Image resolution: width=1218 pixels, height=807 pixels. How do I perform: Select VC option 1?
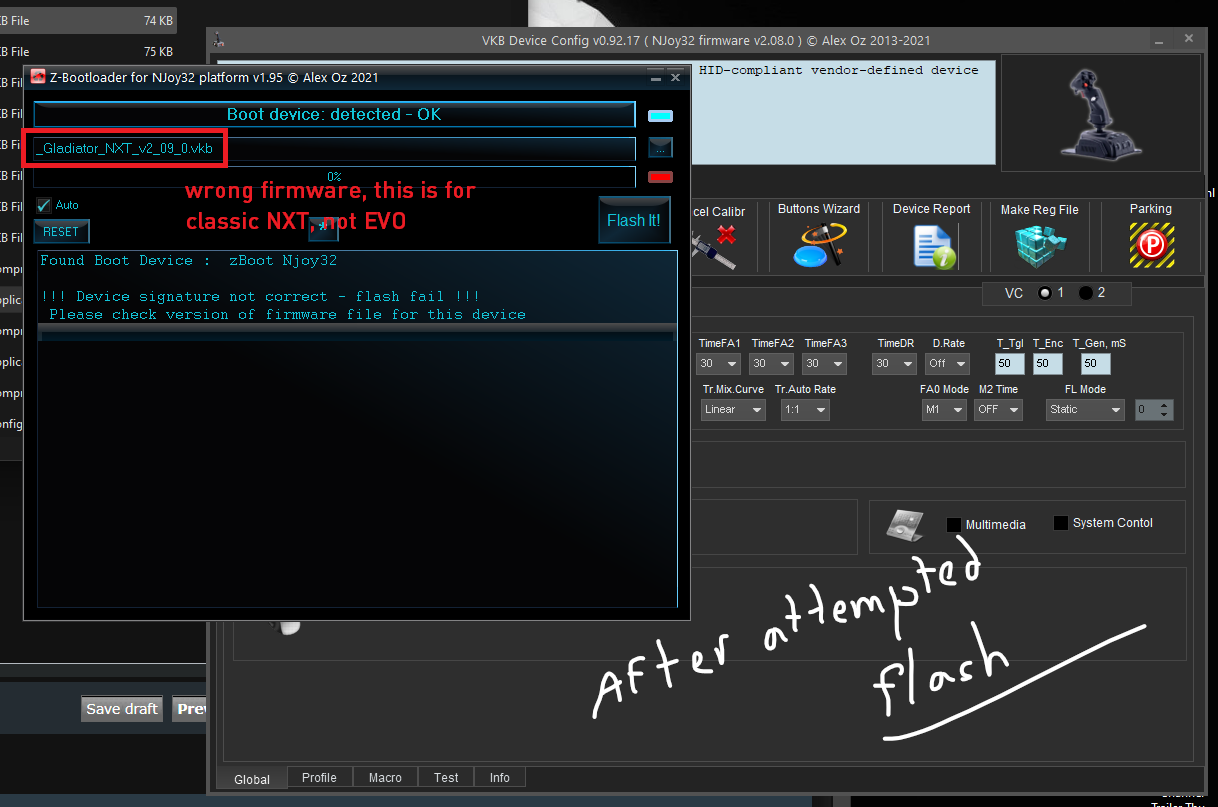[1046, 293]
